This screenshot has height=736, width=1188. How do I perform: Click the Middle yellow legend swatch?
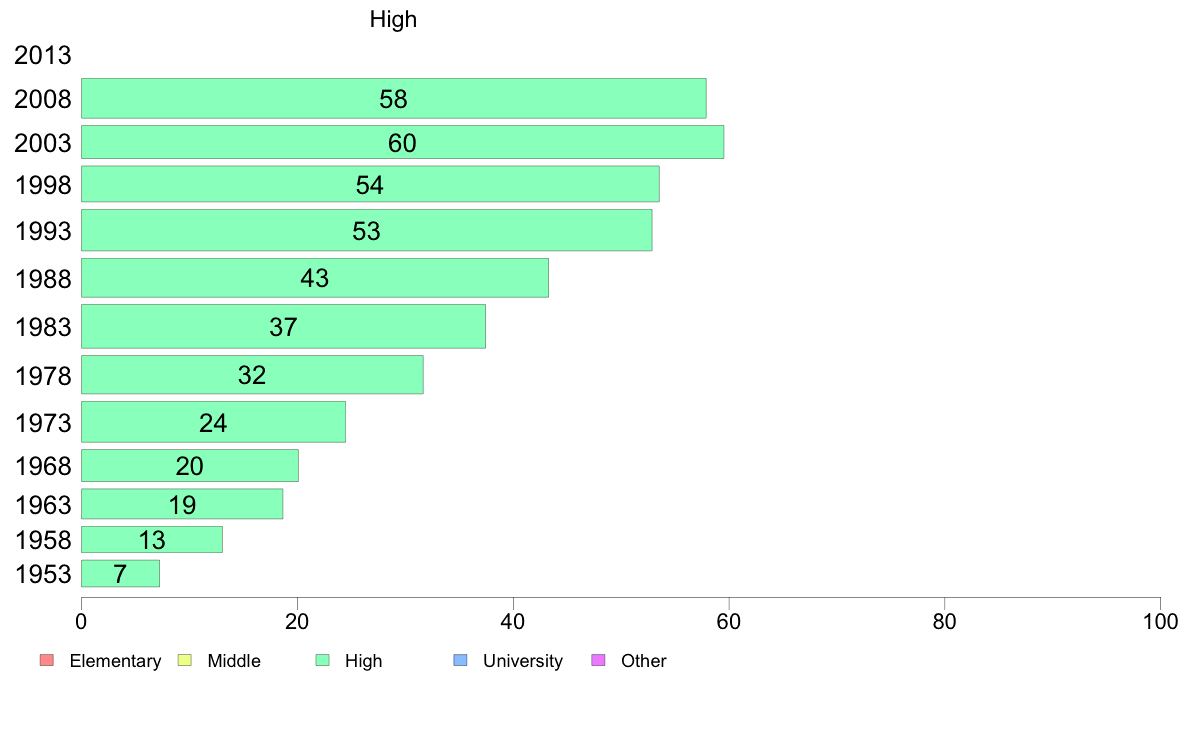[x=185, y=660]
